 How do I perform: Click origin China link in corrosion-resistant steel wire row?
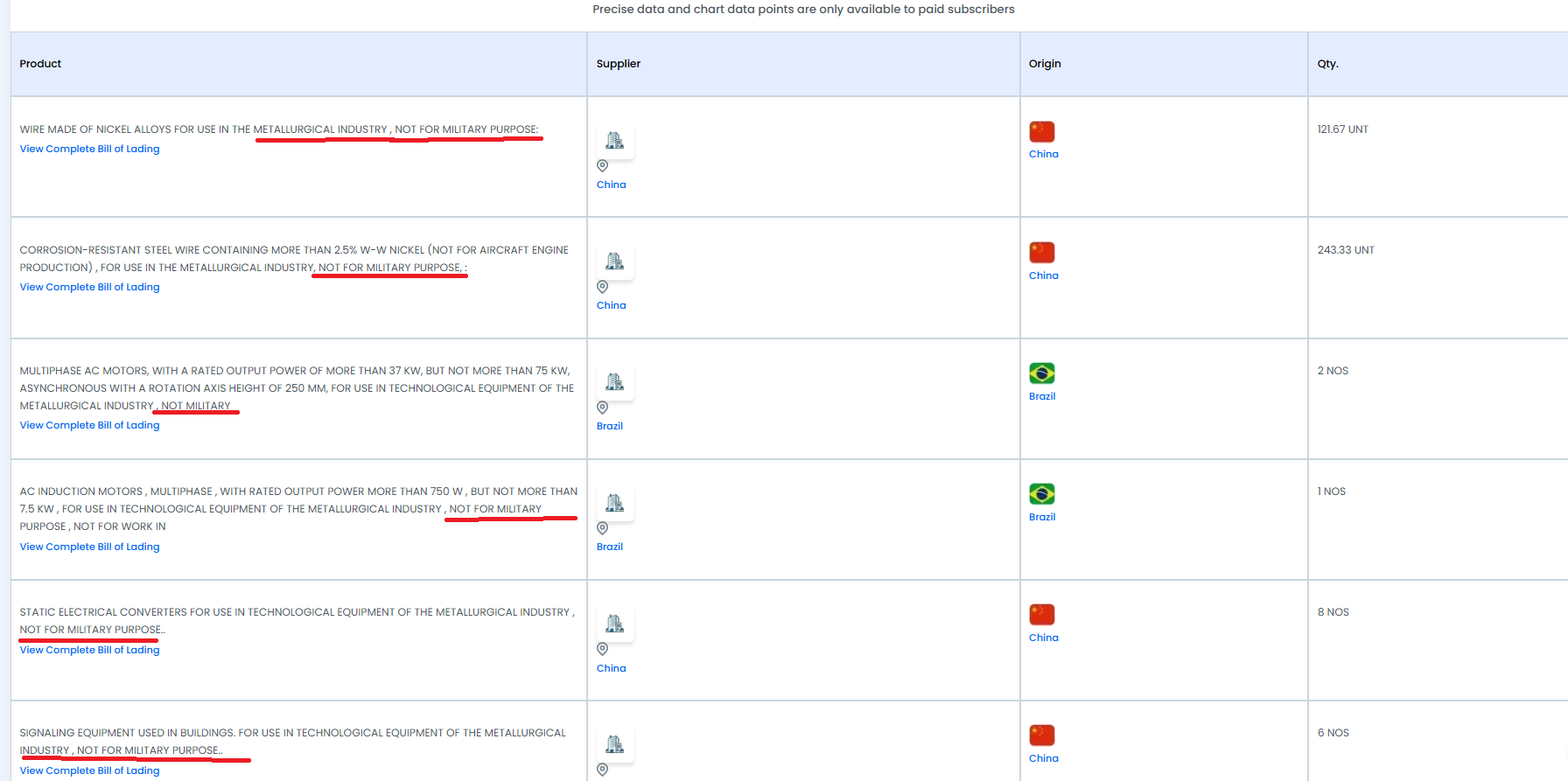[1043, 275]
